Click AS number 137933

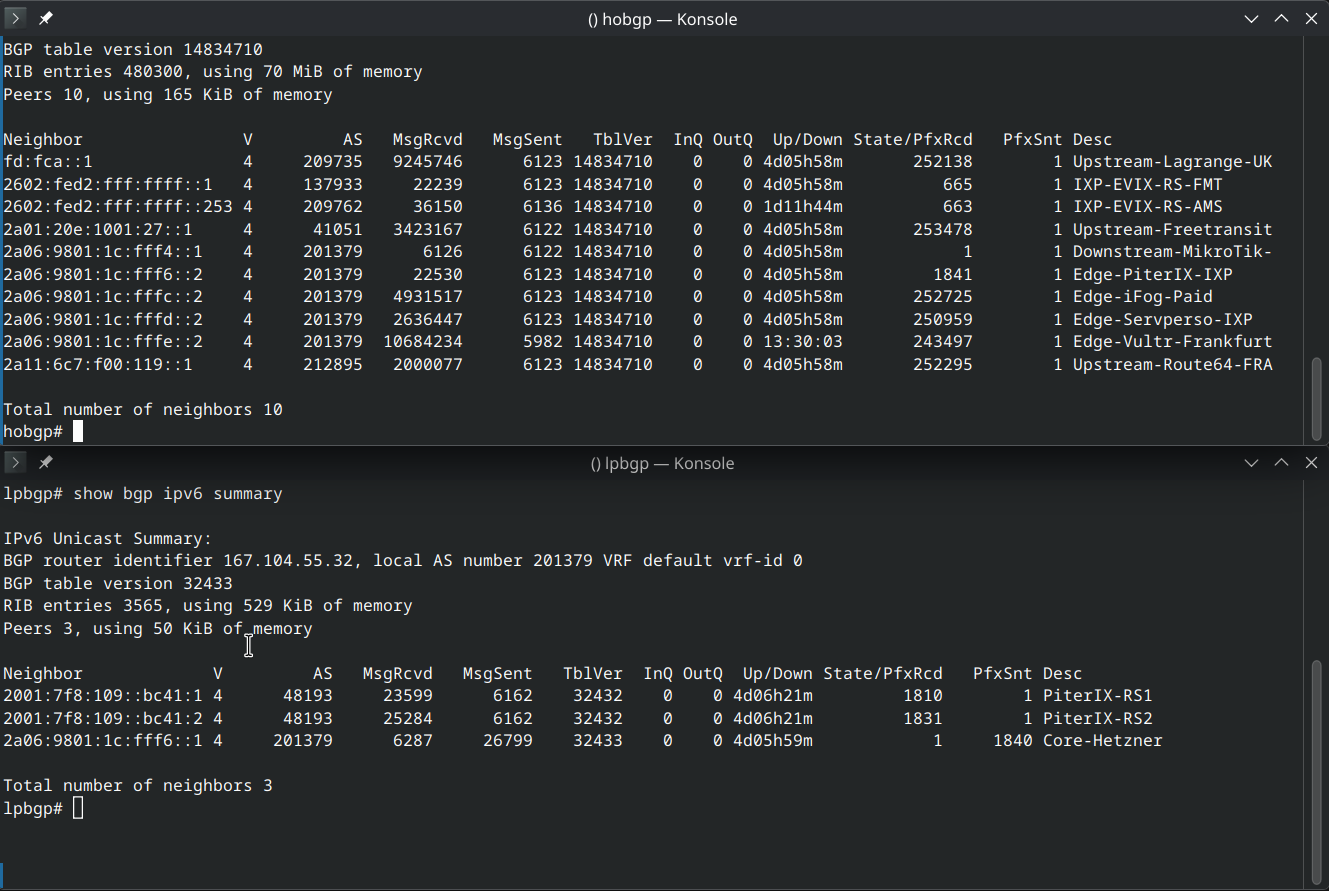coord(333,185)
